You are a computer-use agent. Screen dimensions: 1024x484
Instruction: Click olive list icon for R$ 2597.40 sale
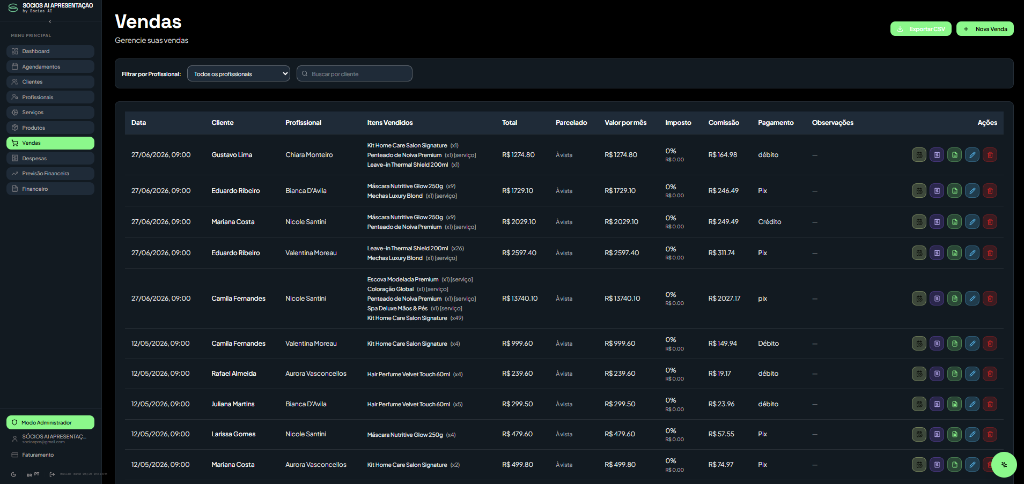pos(919,252)
